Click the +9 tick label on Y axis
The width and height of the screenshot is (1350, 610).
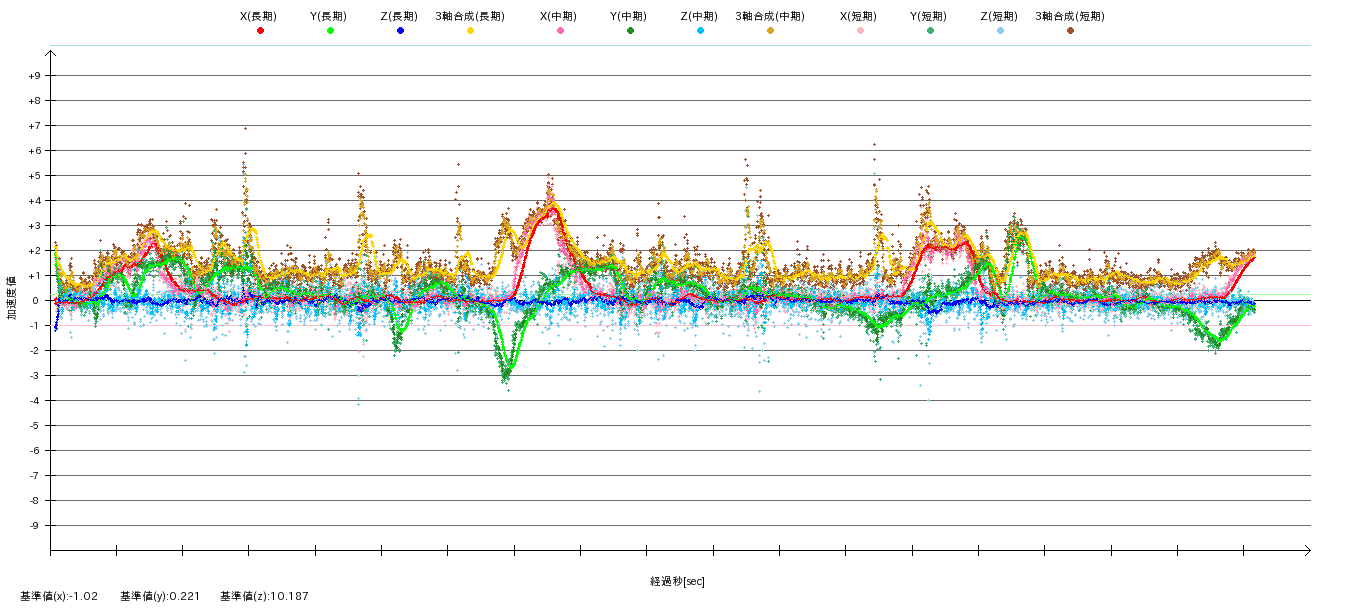[x=34, y=76]
